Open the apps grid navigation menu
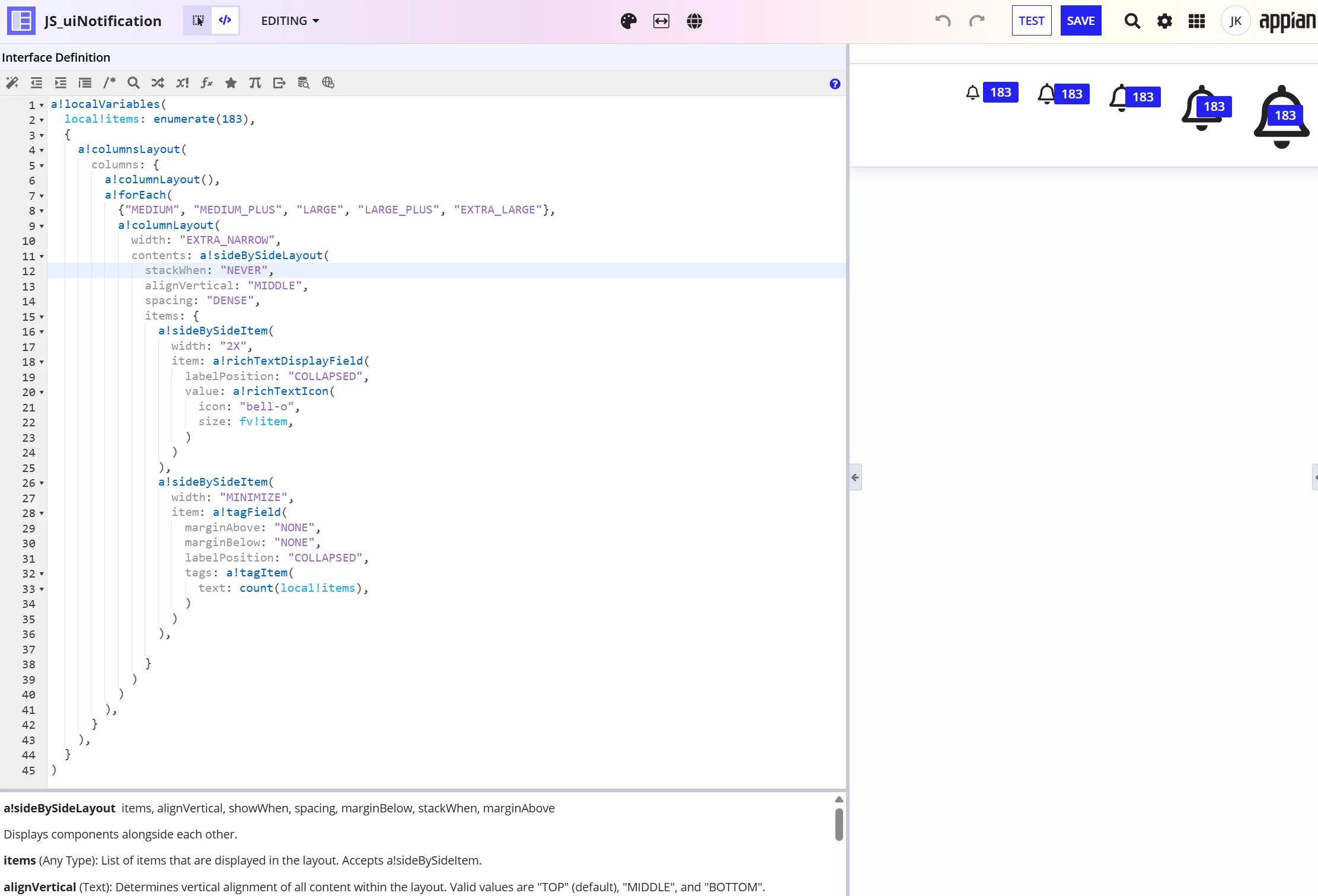The width and height of the screenshot is (1318, 896). coord(1196,21)
